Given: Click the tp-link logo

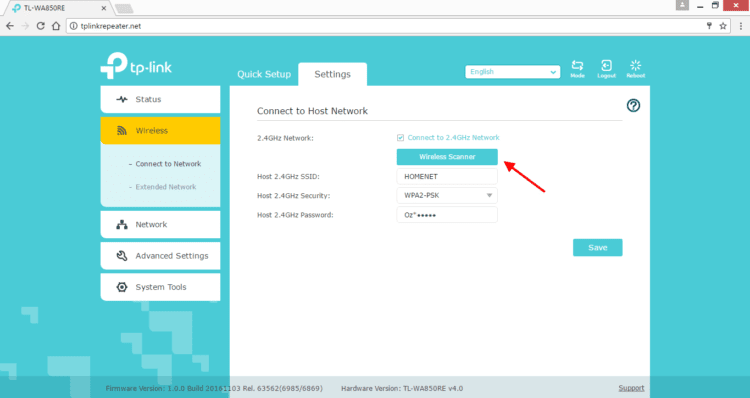Looking at the screenshot, I should (x=136, y=66).
